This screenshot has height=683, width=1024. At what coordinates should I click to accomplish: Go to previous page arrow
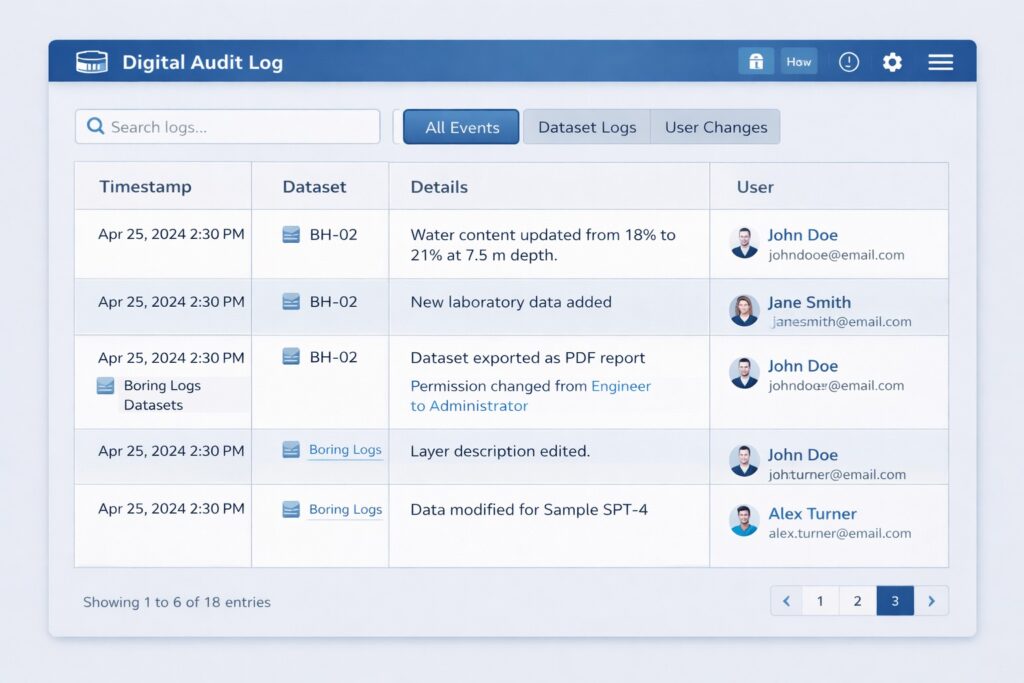coord(787,601)
